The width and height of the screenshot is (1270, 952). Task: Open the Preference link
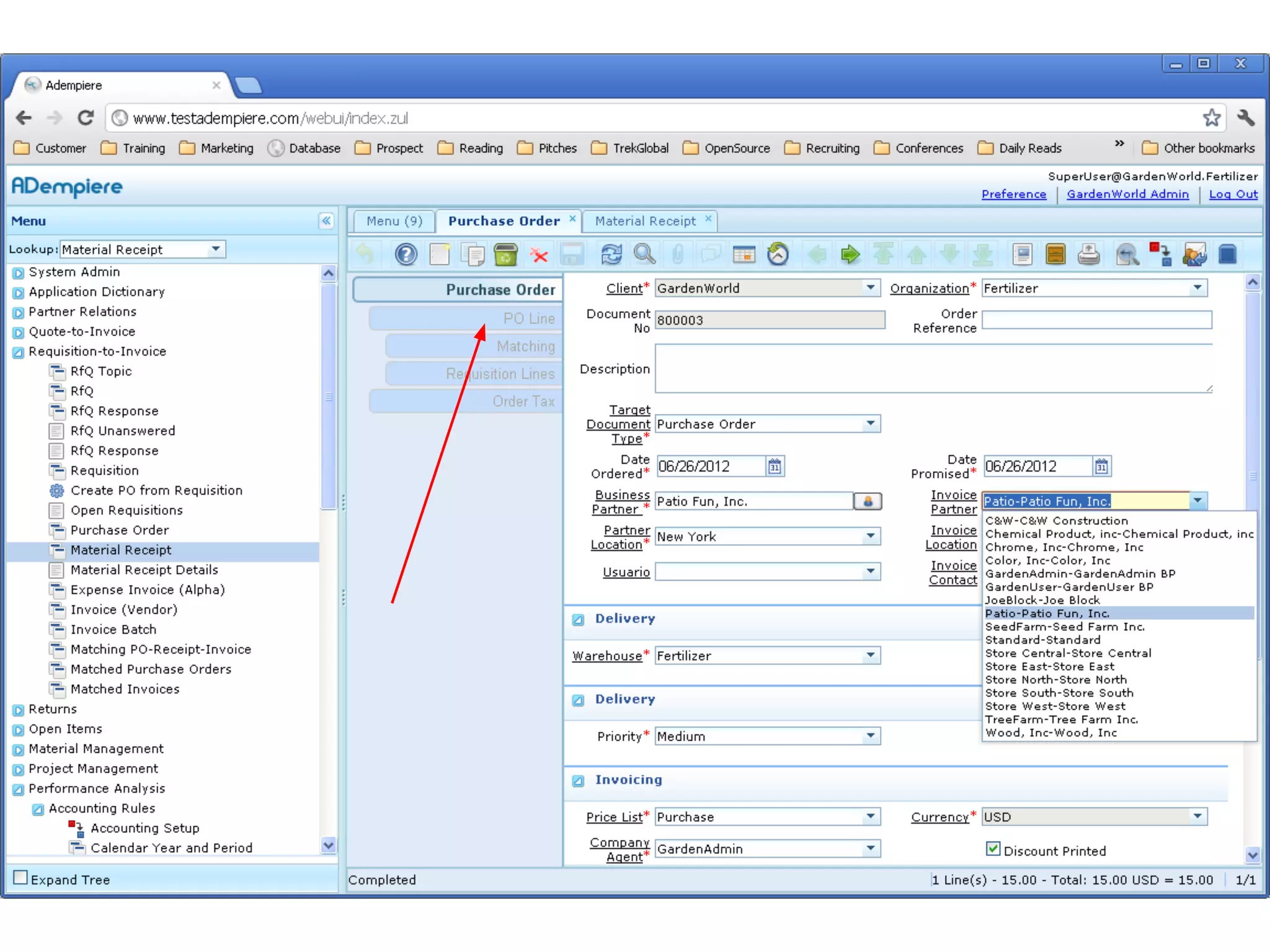(1013, 194)
